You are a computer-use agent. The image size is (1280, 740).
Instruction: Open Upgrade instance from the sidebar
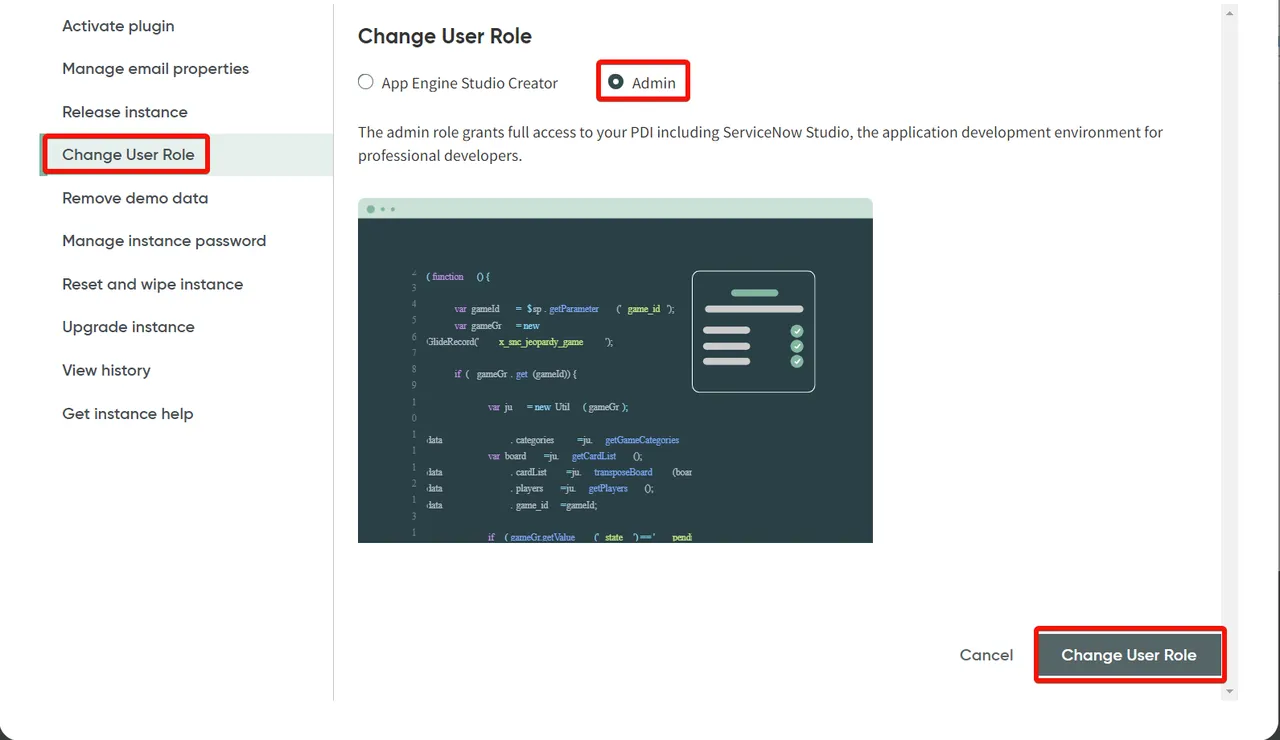point(128,327)
